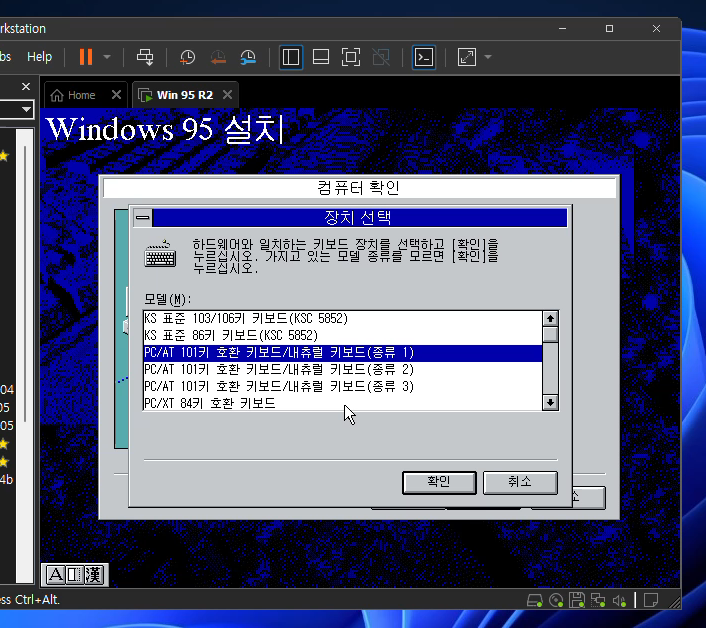Screen dimensions: 706x628
Task: Minimize the Workstation window
Action: click(x=562, y=28)
